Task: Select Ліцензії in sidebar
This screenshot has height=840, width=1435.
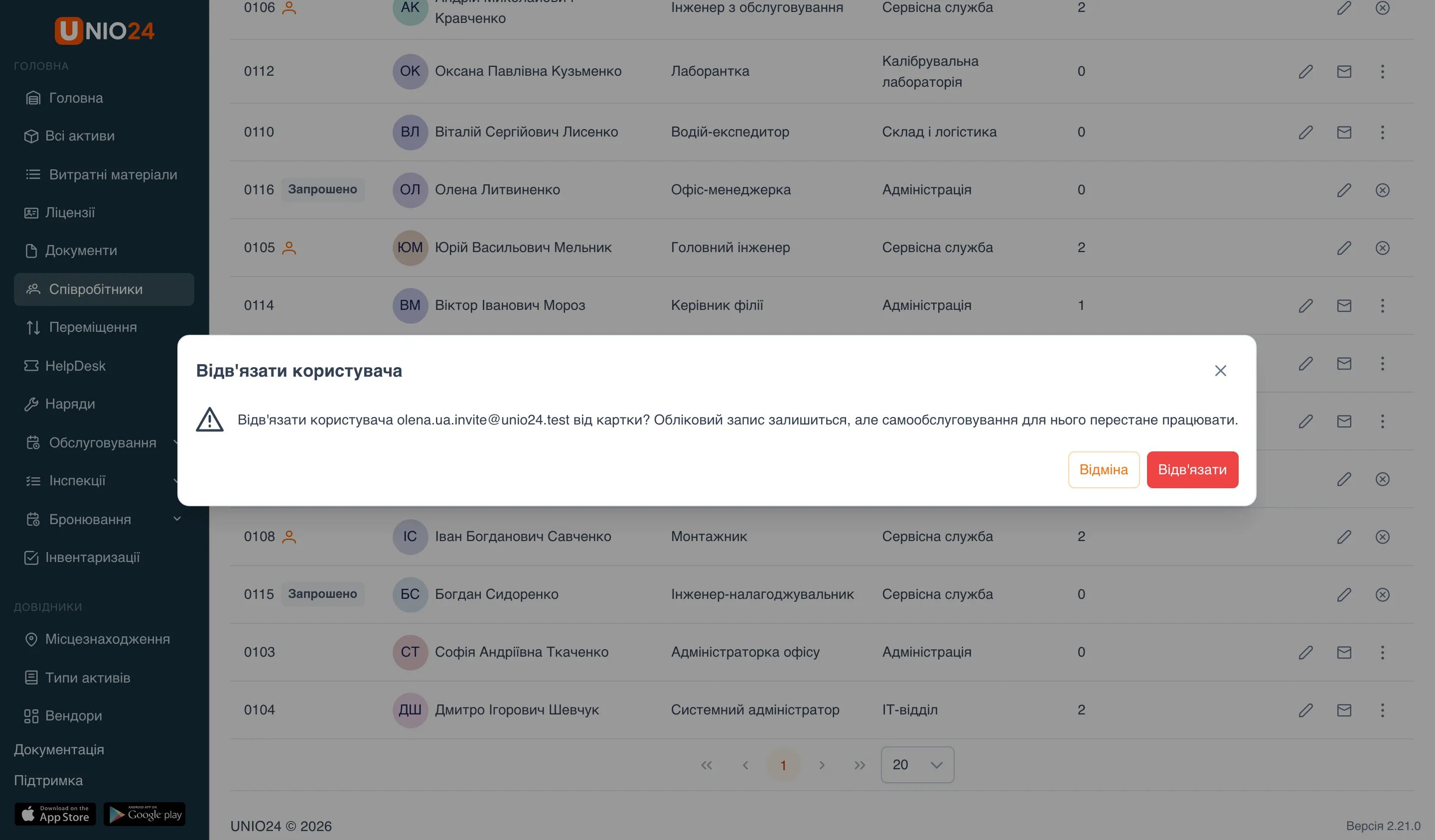Action: coord(104,212)
